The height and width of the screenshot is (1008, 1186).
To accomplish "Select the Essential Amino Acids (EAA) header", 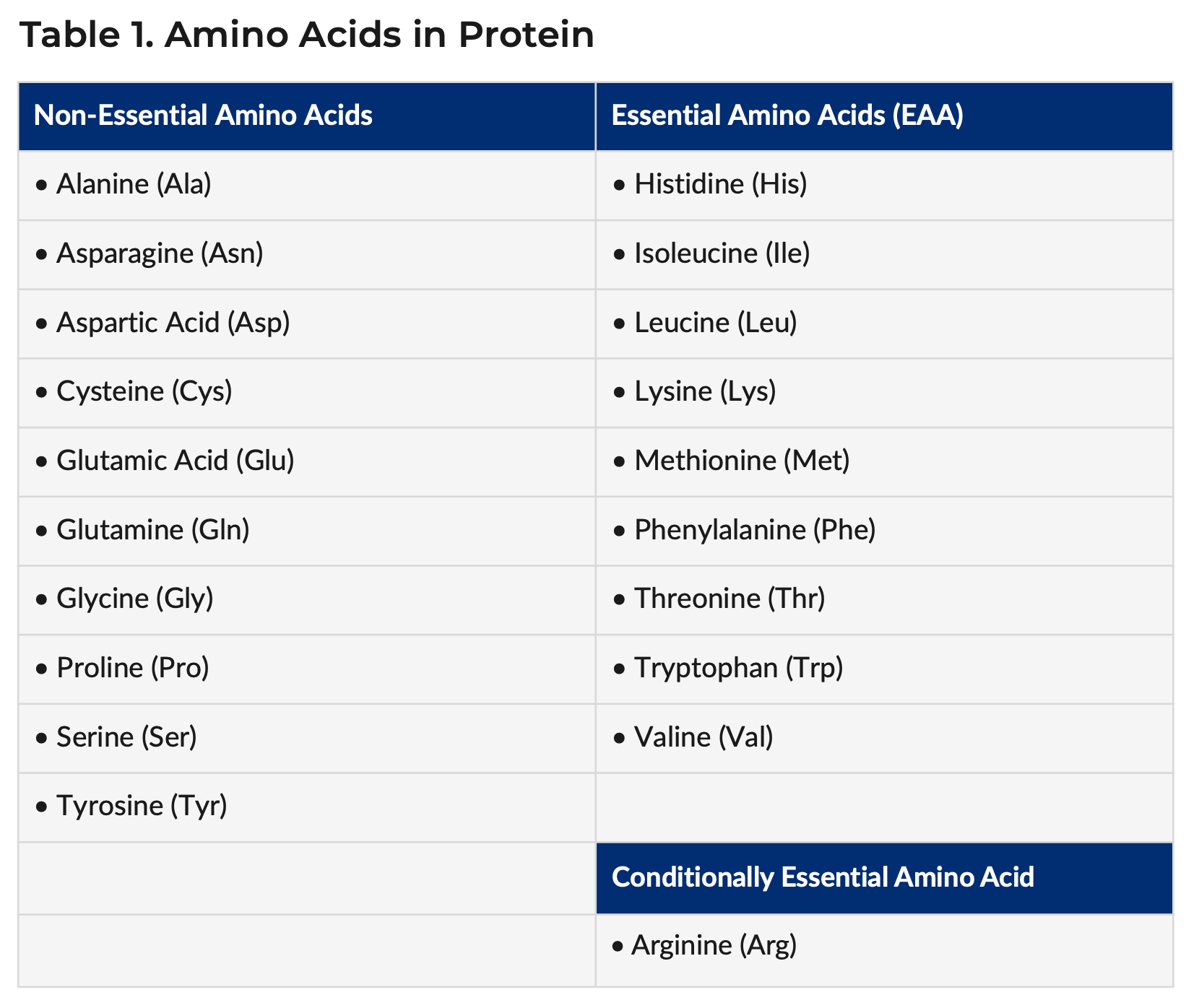I will pos(787,116).
